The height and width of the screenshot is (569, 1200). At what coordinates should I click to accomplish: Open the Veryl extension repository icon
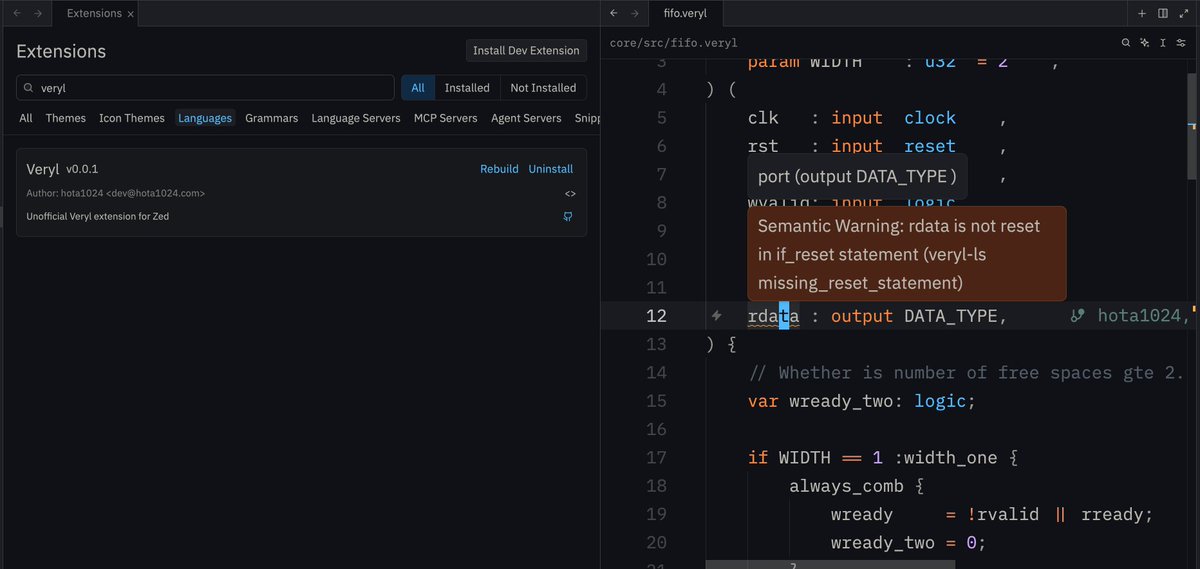tap(569, 216)
